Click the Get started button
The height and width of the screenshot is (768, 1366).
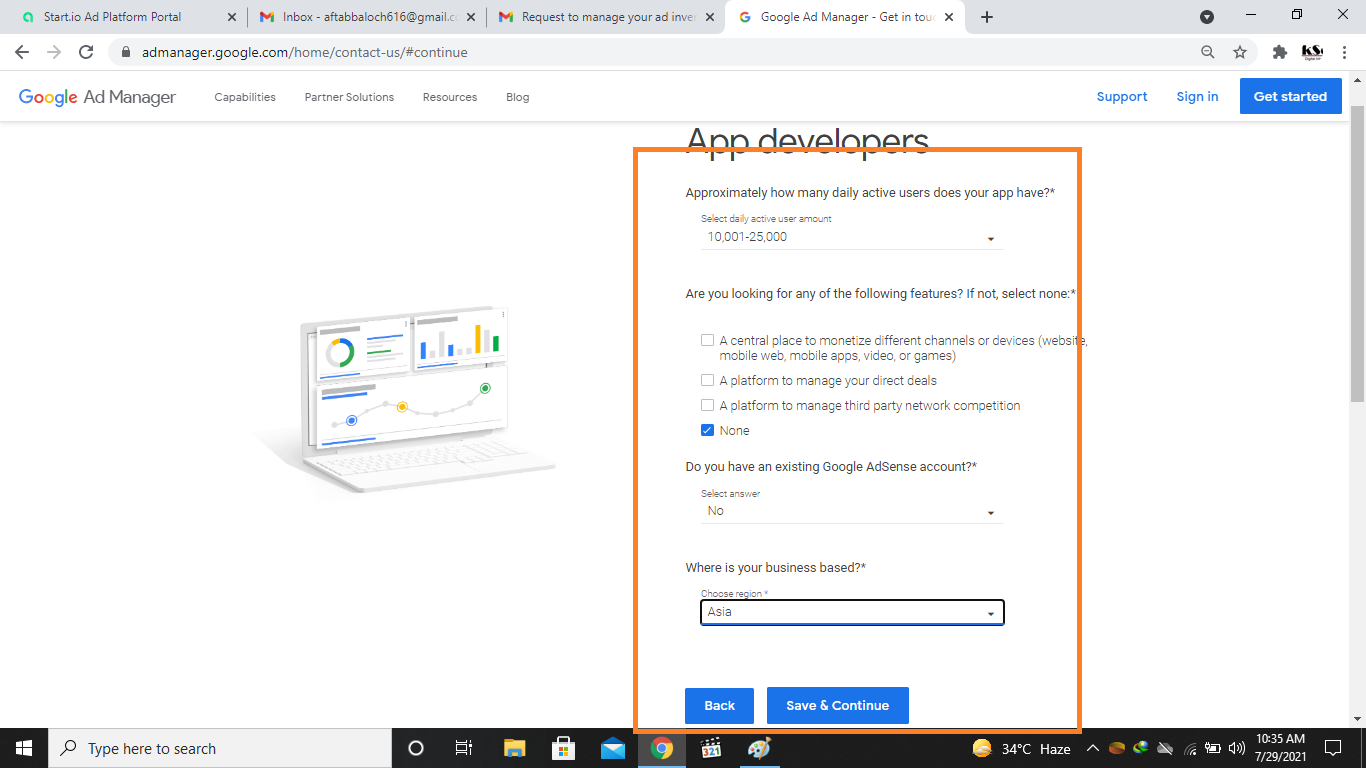[x=1290, y=97]
